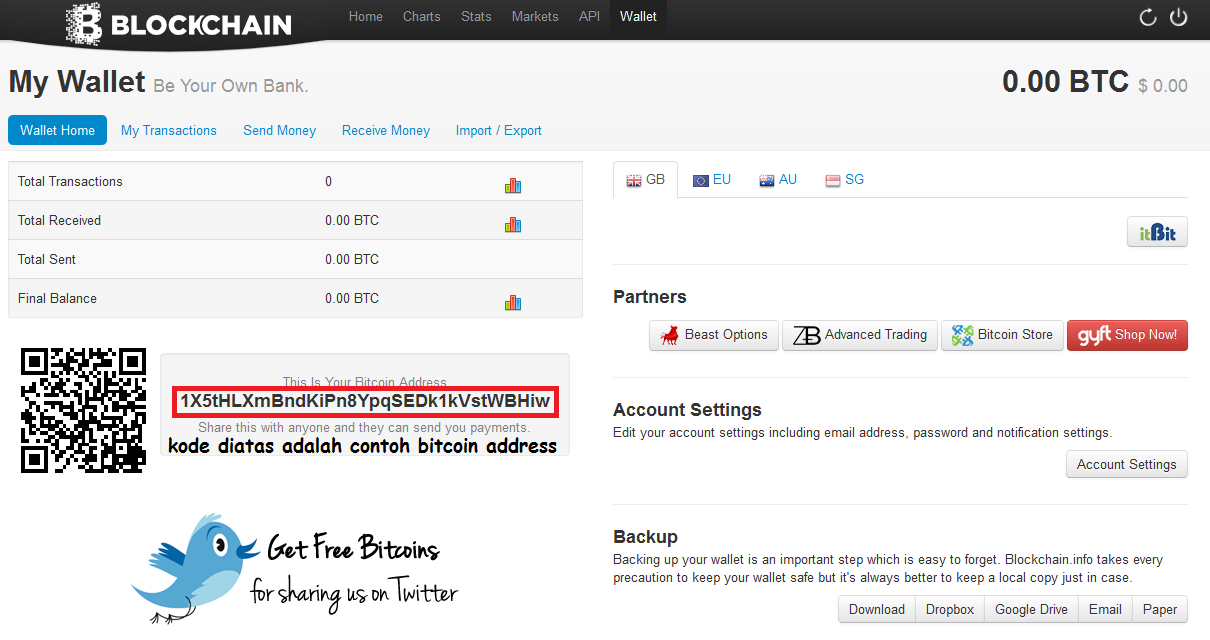Select the SG region tab
The image size is (1210, 640).
[x=844, y=180]
